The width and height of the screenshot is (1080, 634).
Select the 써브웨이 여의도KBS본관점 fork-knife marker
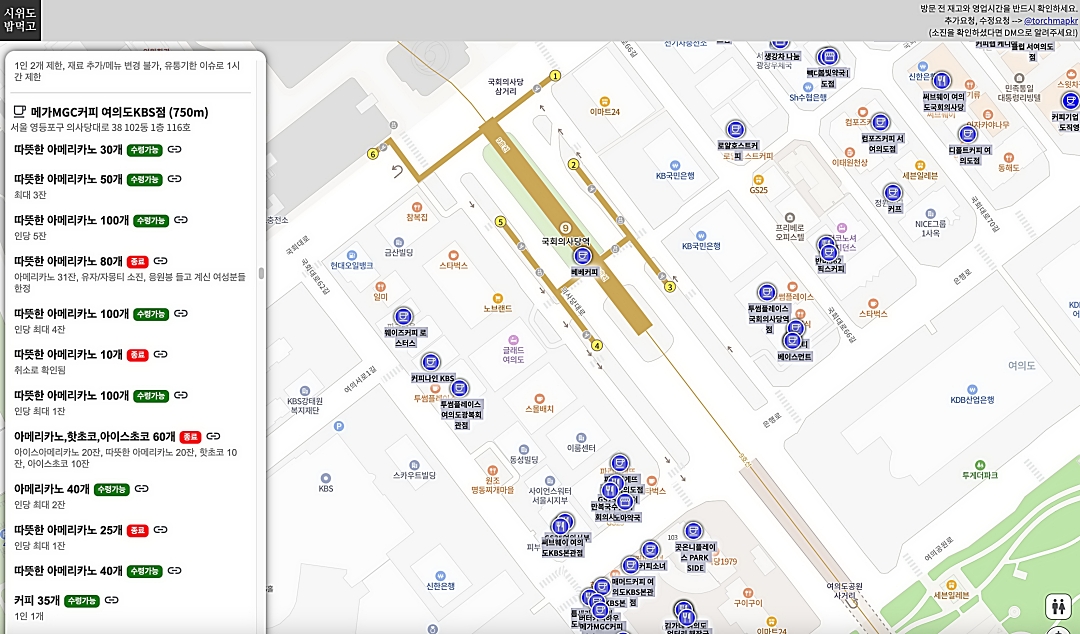pyautogui.click(x=560, y=527)
